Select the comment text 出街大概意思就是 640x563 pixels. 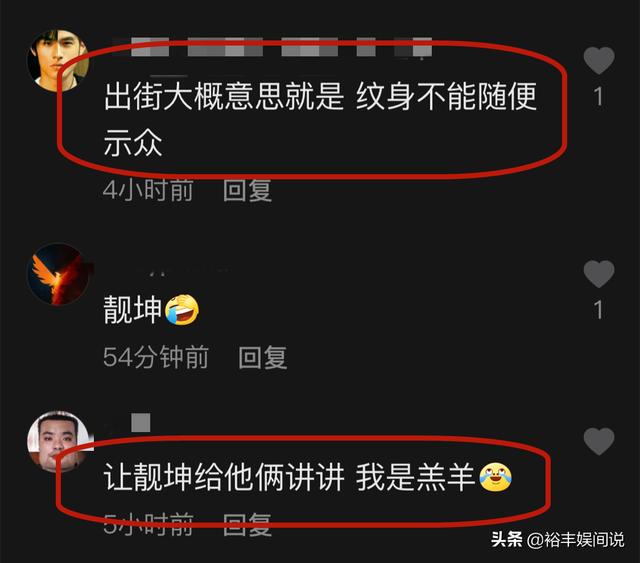click(x=223, y=97)
